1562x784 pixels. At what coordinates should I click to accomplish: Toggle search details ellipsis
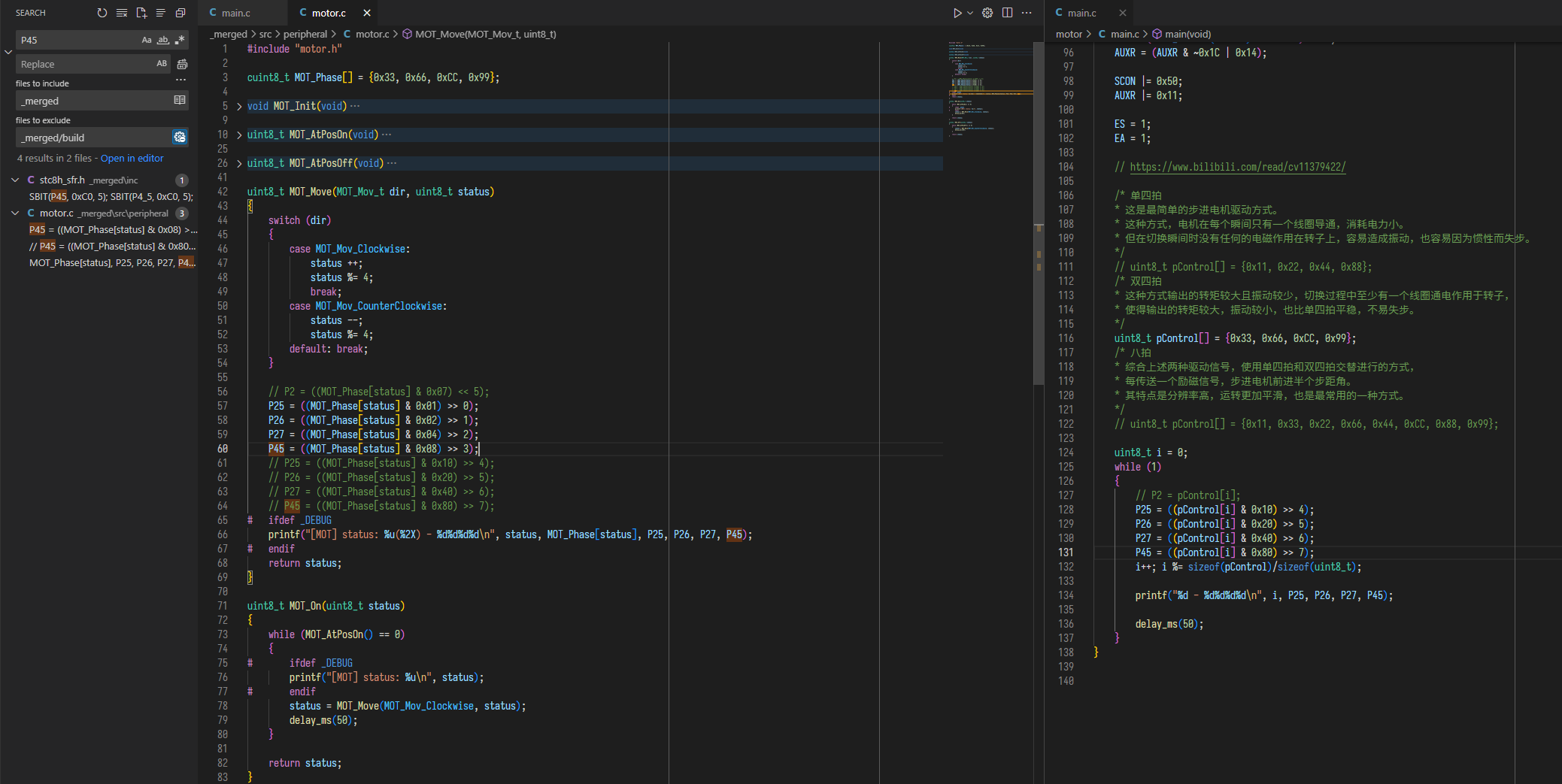pyautogui.click(x=180, y=80)
